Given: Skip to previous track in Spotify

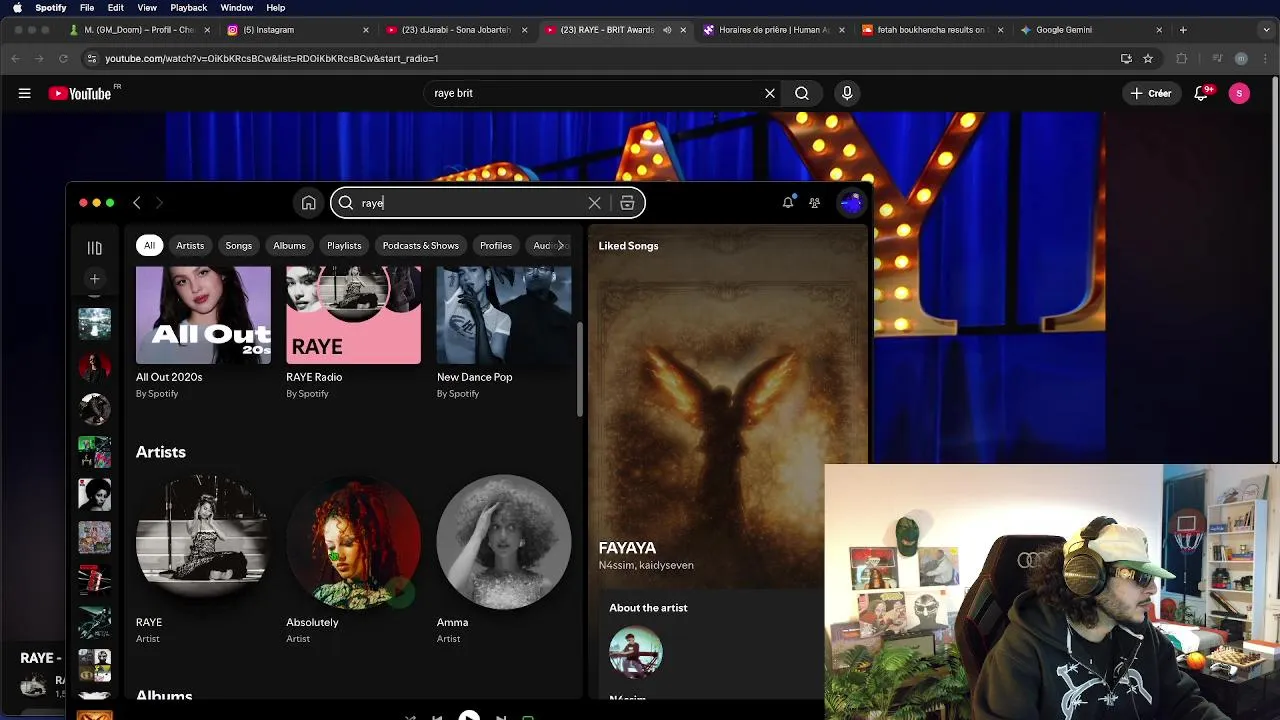Looking at the screenshot, I should point(437,717).
